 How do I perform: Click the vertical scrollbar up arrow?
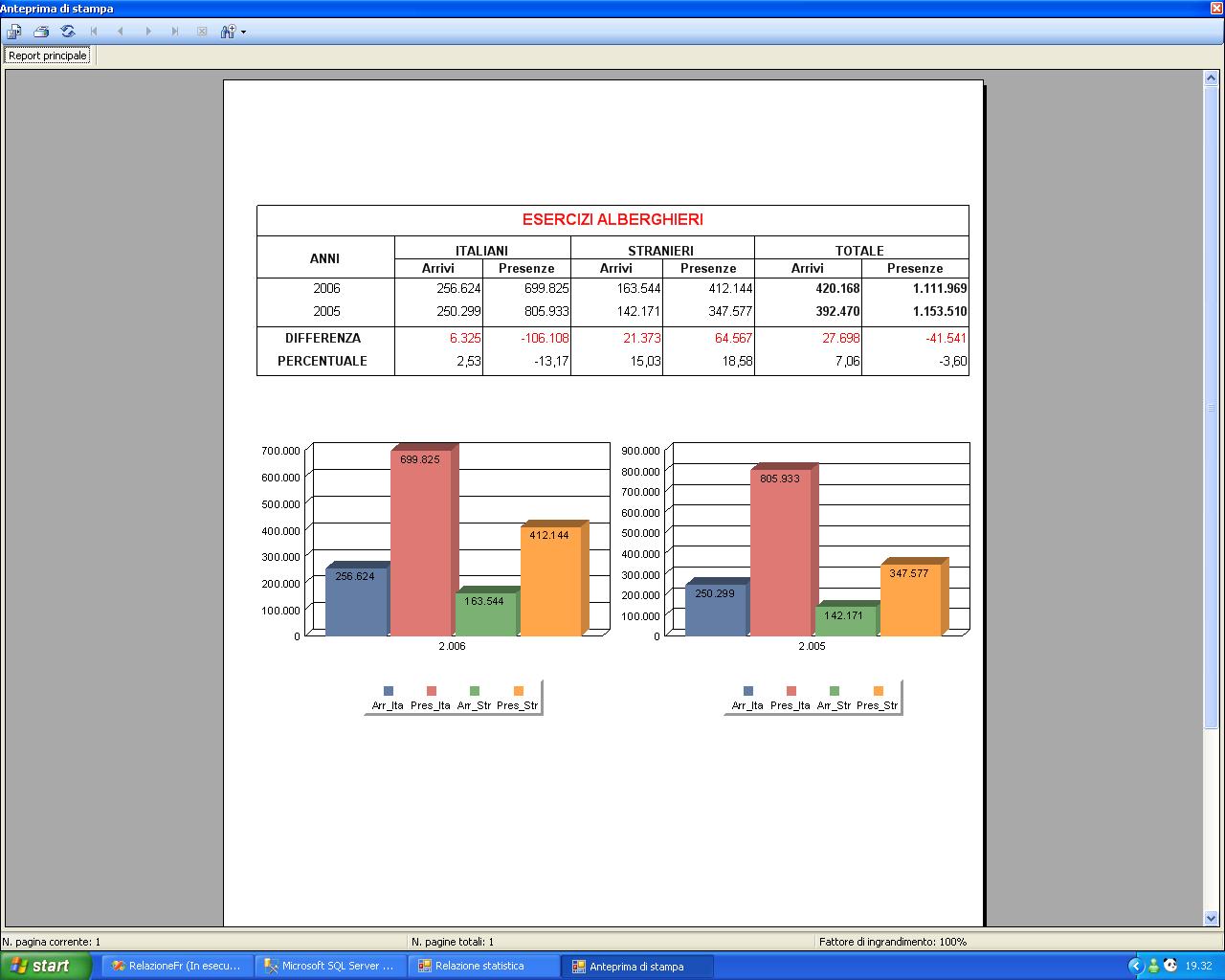pos(1211,78)
